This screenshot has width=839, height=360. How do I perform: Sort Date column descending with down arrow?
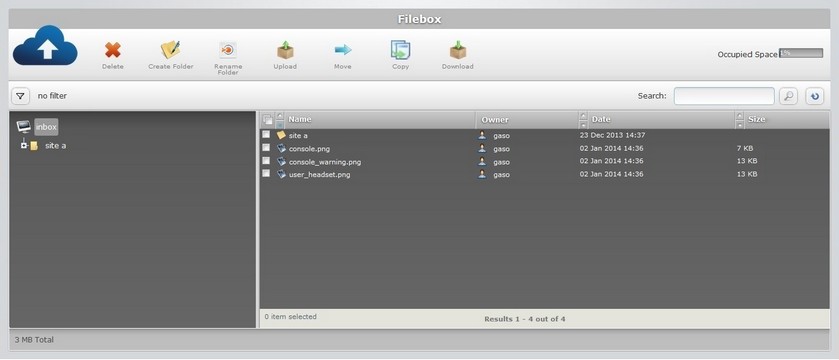583,125
